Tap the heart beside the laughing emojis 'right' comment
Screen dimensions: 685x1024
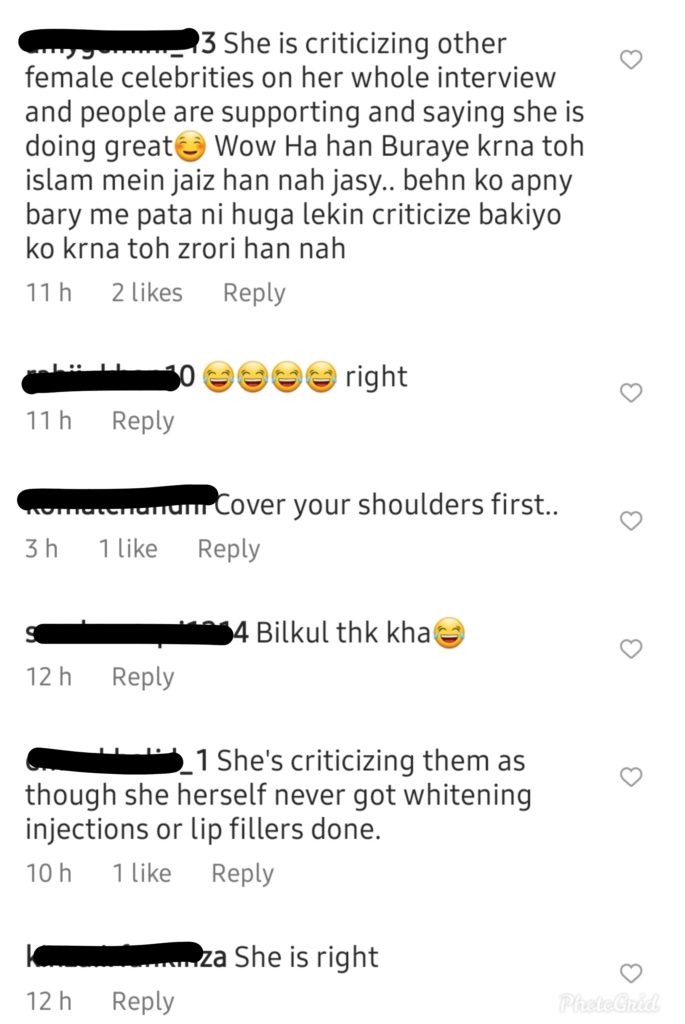coord(631,392)
